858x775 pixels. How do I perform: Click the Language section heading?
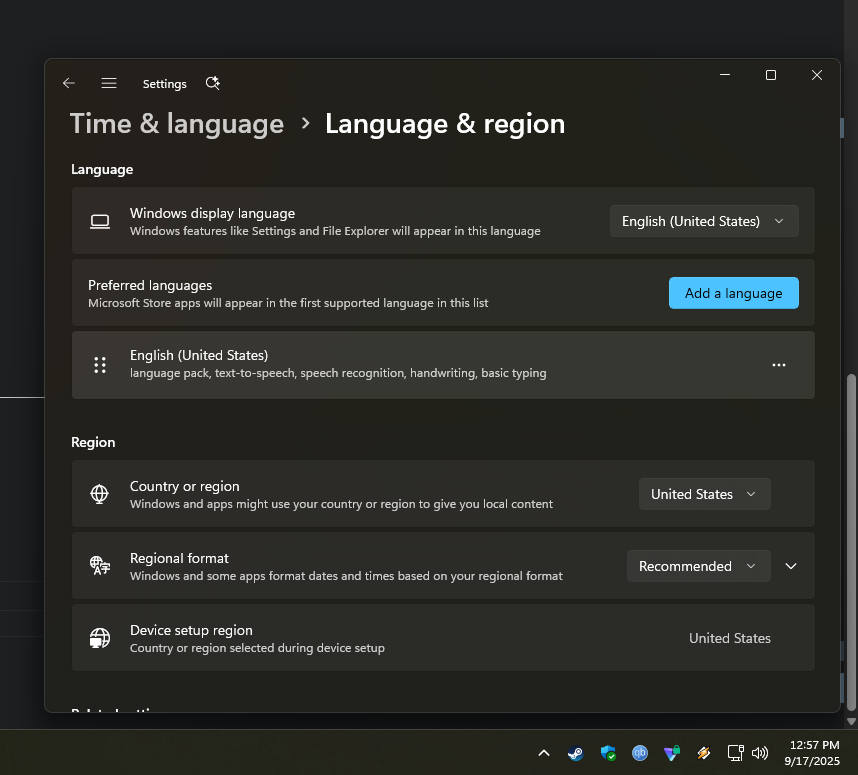coord(102,169)
